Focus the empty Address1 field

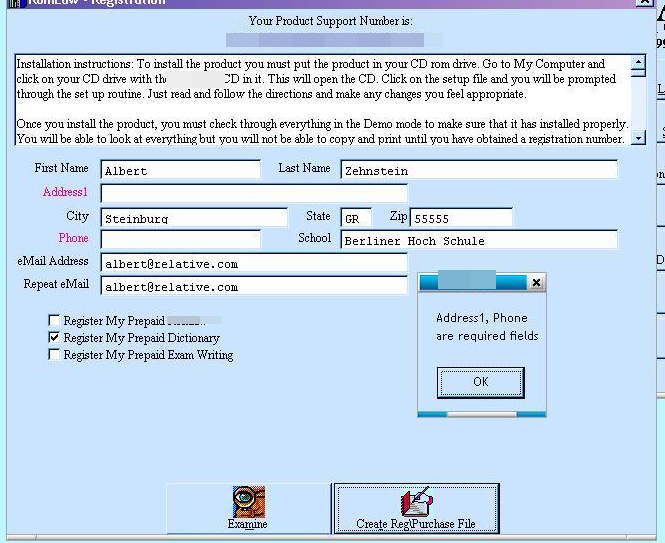pos(254,192)
